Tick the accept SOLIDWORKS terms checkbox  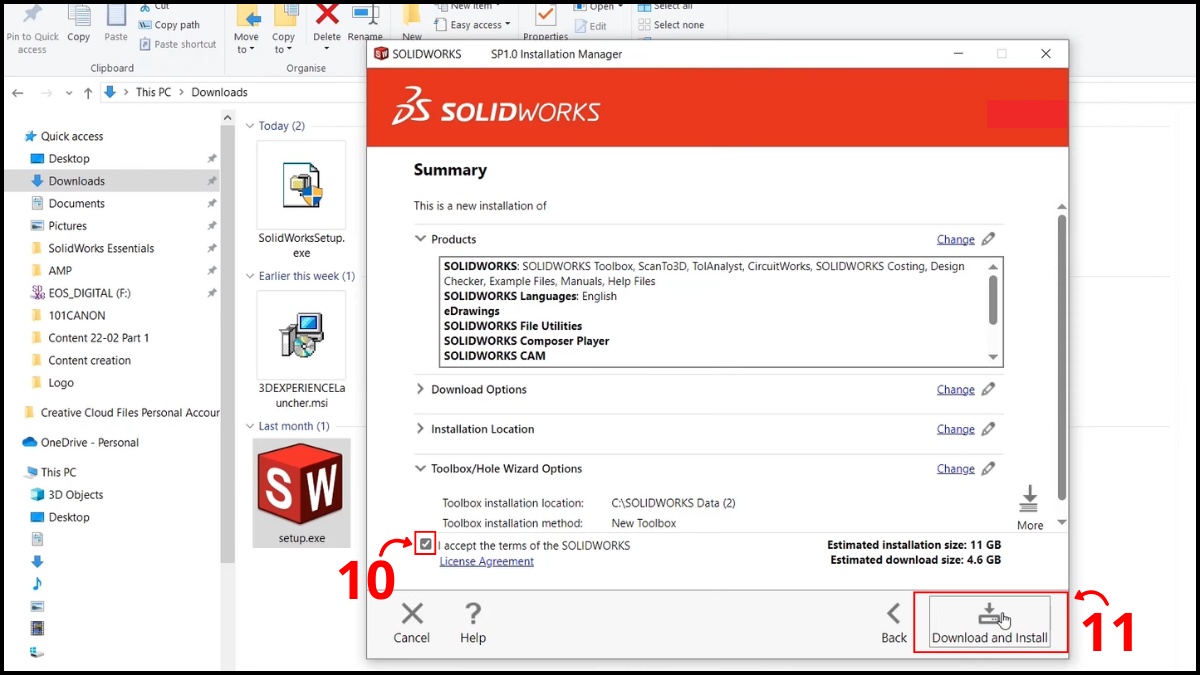(426, 545)
